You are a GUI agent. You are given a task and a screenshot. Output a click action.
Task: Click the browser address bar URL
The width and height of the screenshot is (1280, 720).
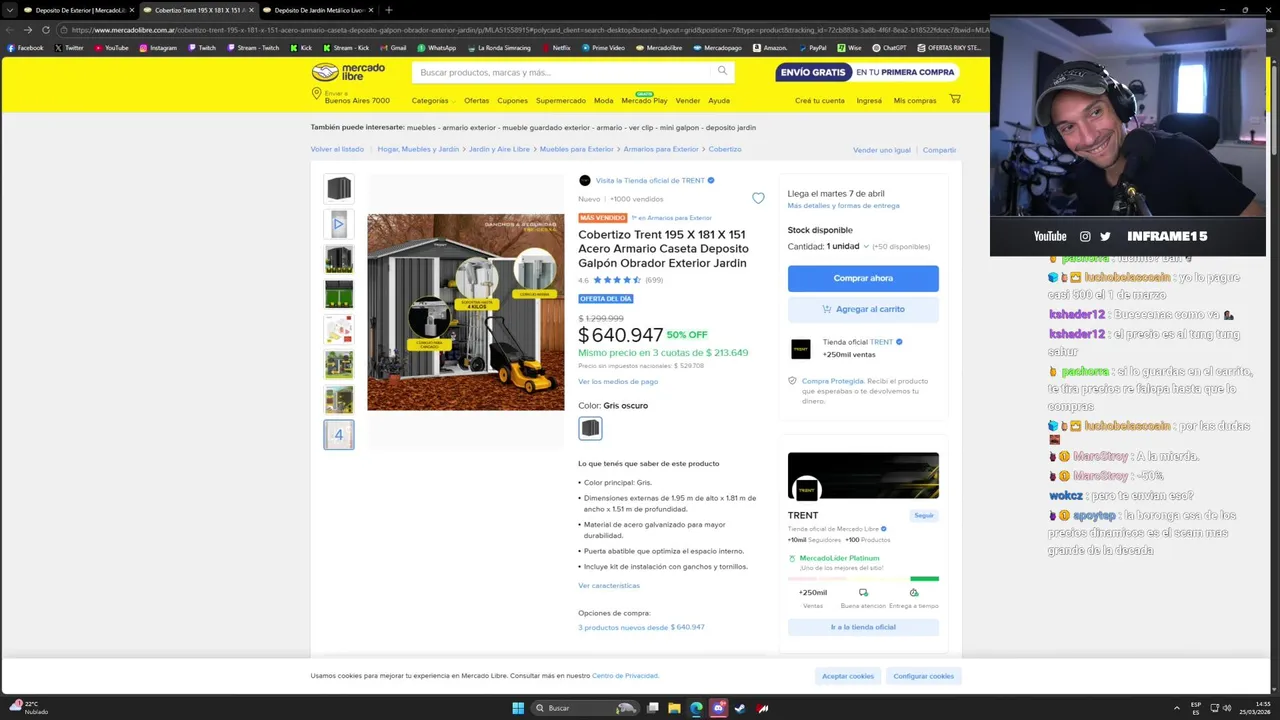(x=530, y=30)
